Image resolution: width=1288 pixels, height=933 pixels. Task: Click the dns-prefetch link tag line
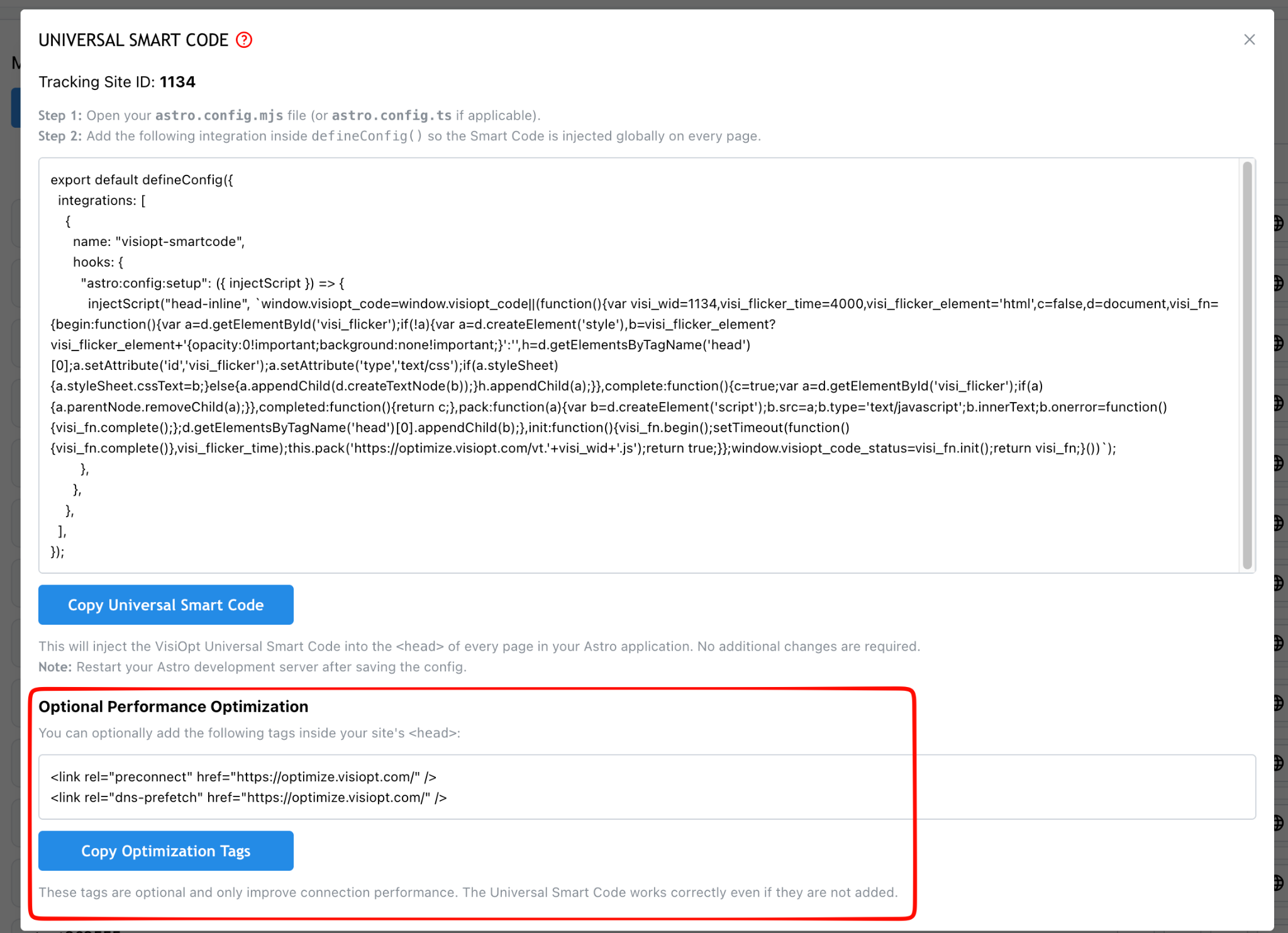[249, 798]
